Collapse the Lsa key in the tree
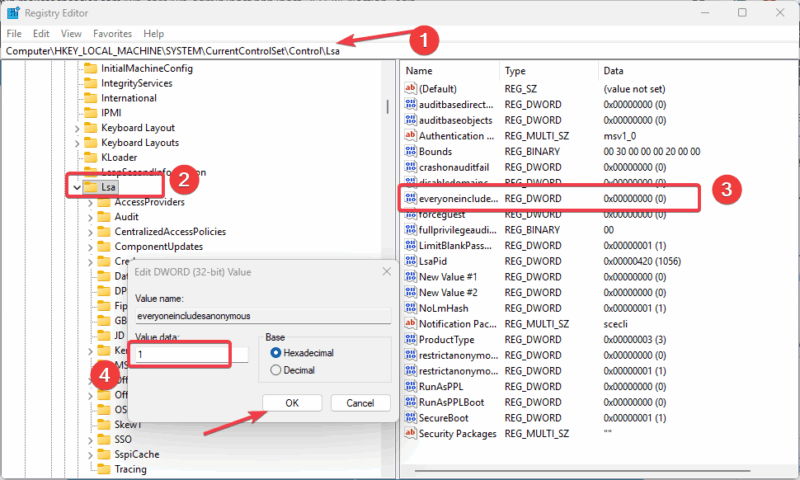This screenshot has height=480, width=800. (x=77, y=187)
